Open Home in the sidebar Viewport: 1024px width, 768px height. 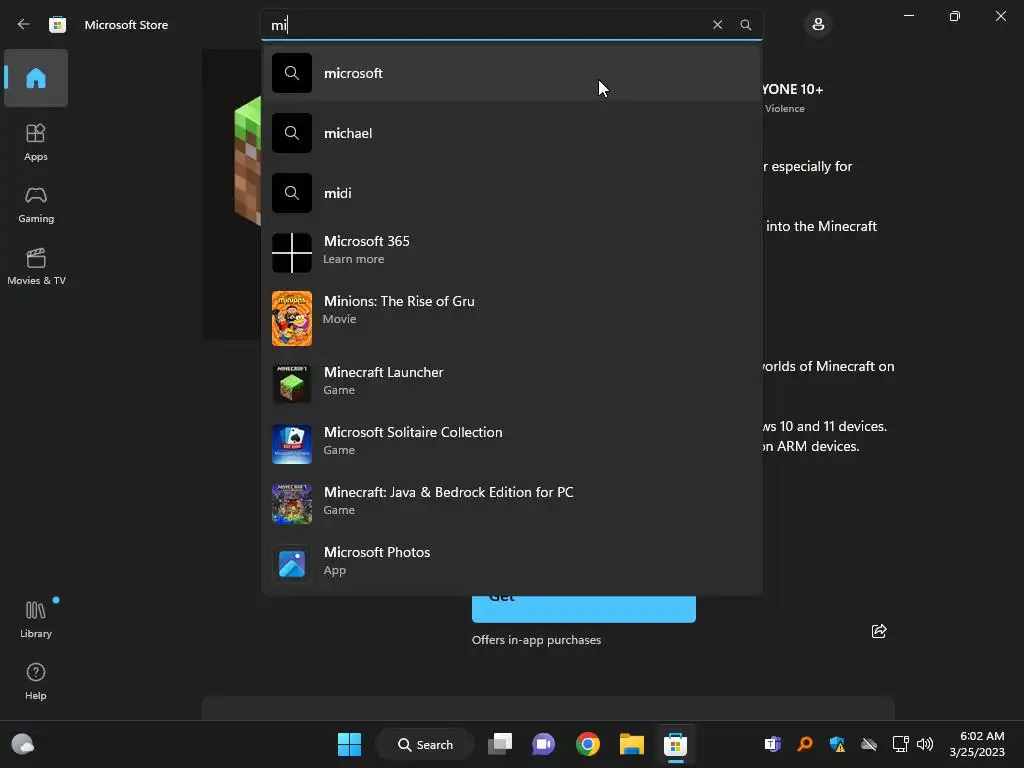[x=36, y=78]
